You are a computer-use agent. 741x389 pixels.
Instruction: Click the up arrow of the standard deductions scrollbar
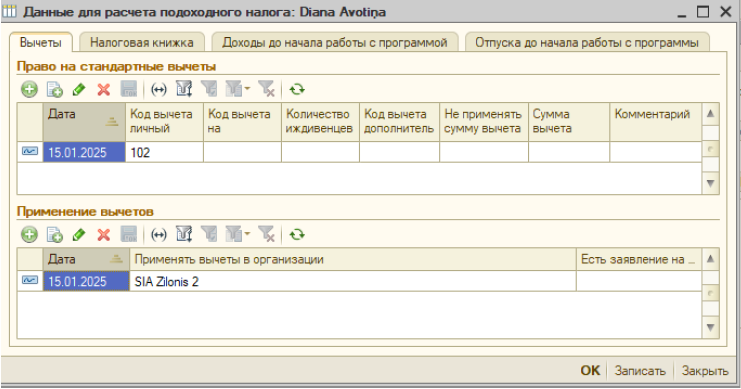tap(710, 113)
